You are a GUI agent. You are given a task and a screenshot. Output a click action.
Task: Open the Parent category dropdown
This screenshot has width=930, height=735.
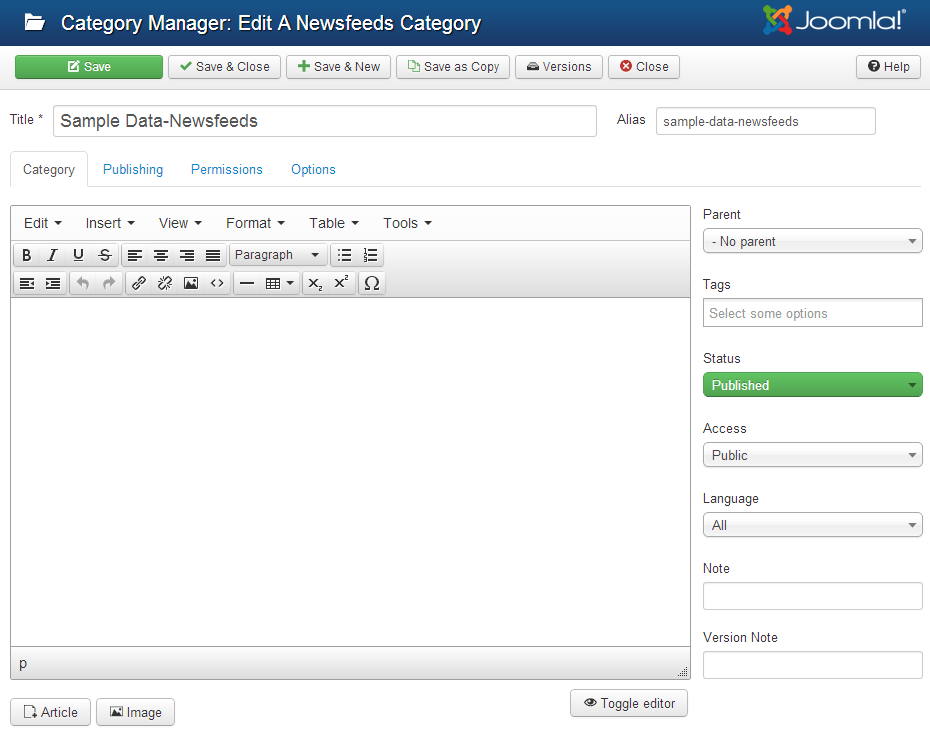coord(813,241)
